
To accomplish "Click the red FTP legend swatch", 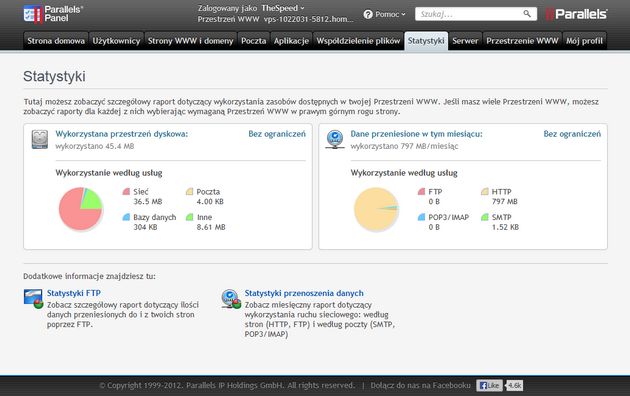I will (421, 192).
